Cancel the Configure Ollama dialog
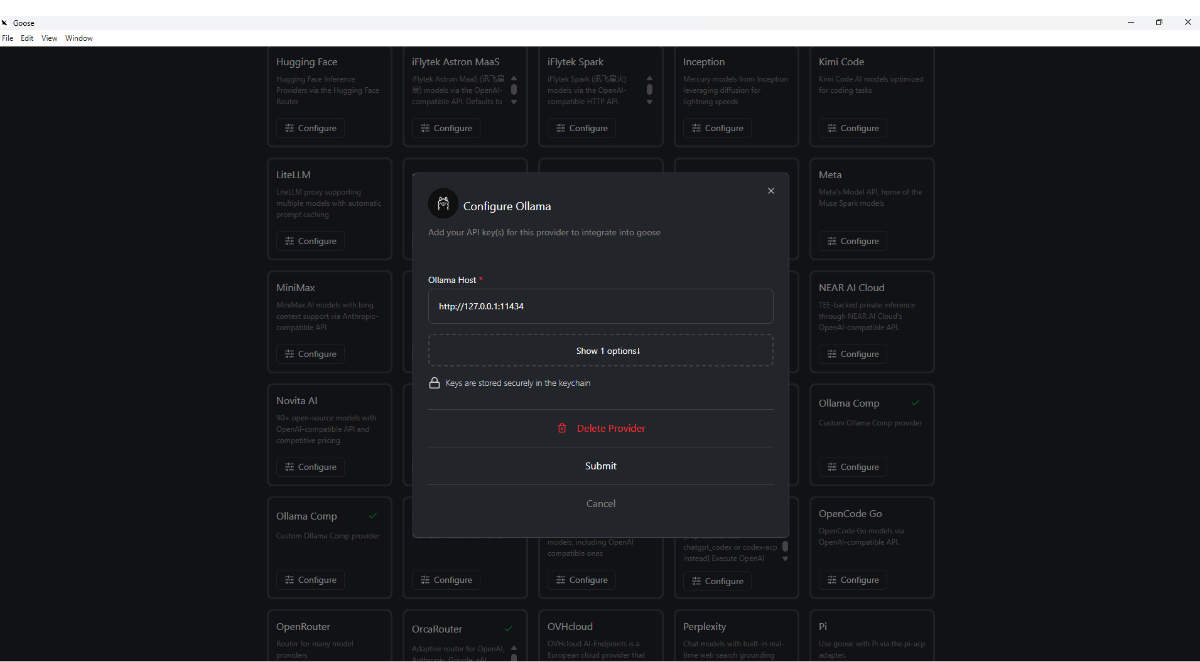This screenshot has height=662, width=1200. coord(600,504)
